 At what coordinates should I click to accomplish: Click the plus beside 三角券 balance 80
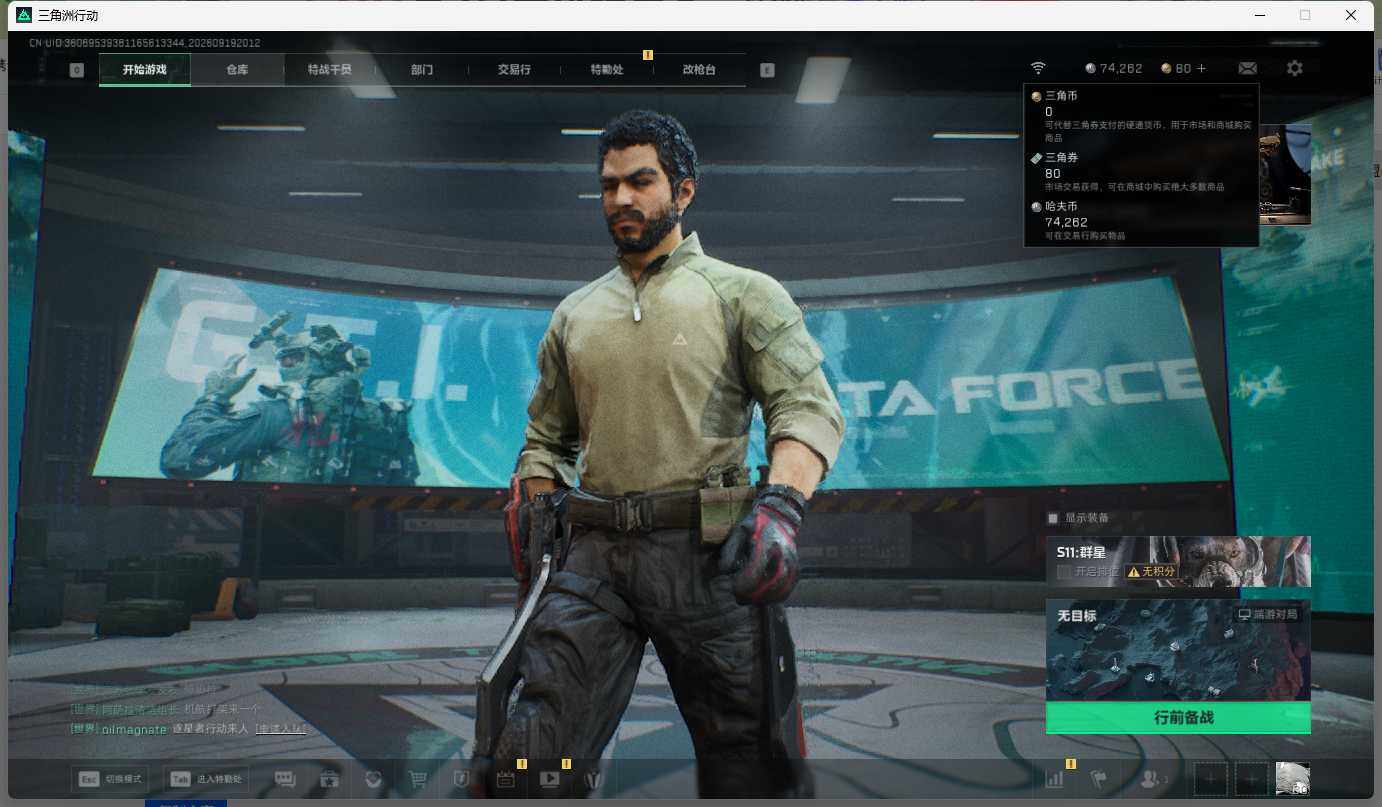click(1201, 68)
